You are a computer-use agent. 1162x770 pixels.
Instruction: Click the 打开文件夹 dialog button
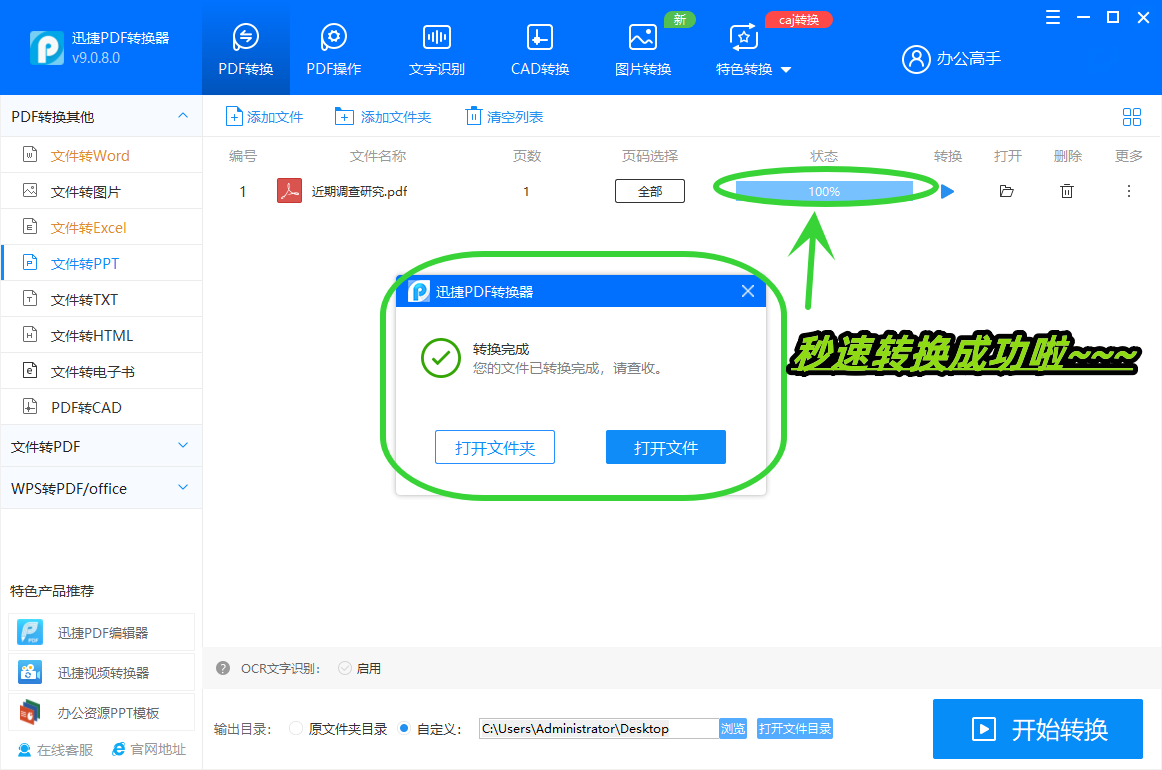click(494, 448)
